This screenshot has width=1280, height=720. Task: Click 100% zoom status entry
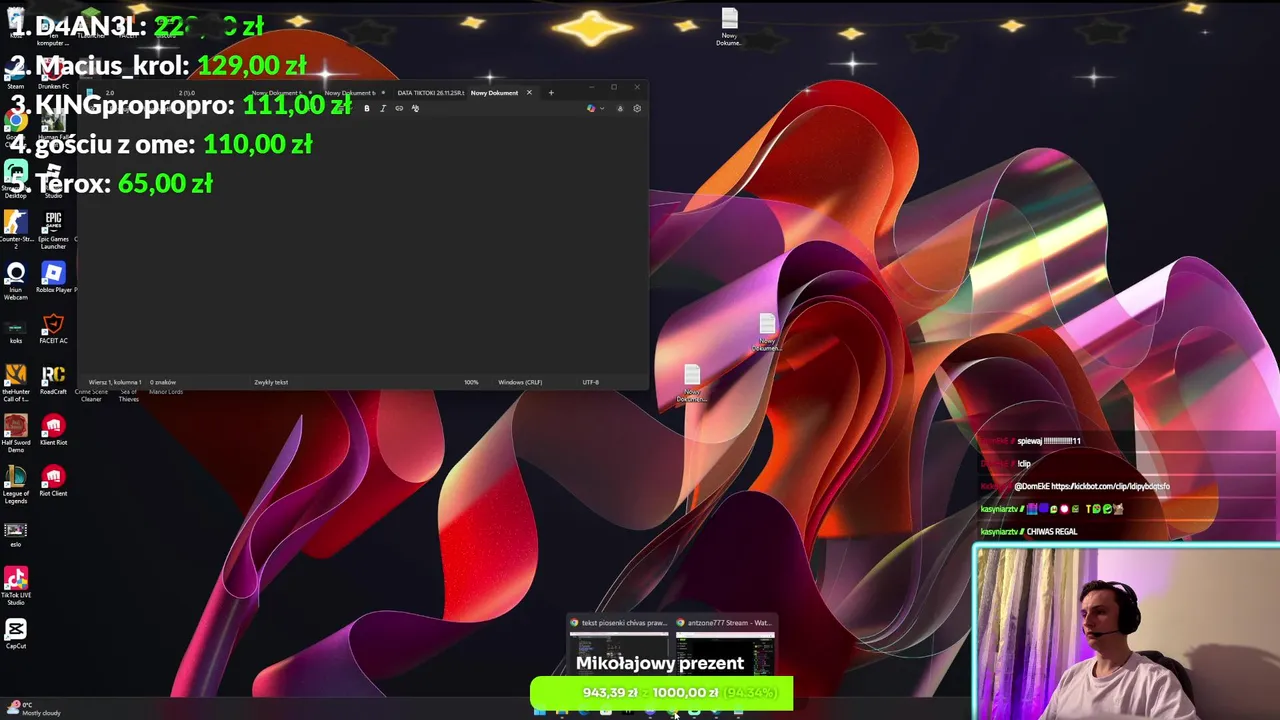pos(471,382)
